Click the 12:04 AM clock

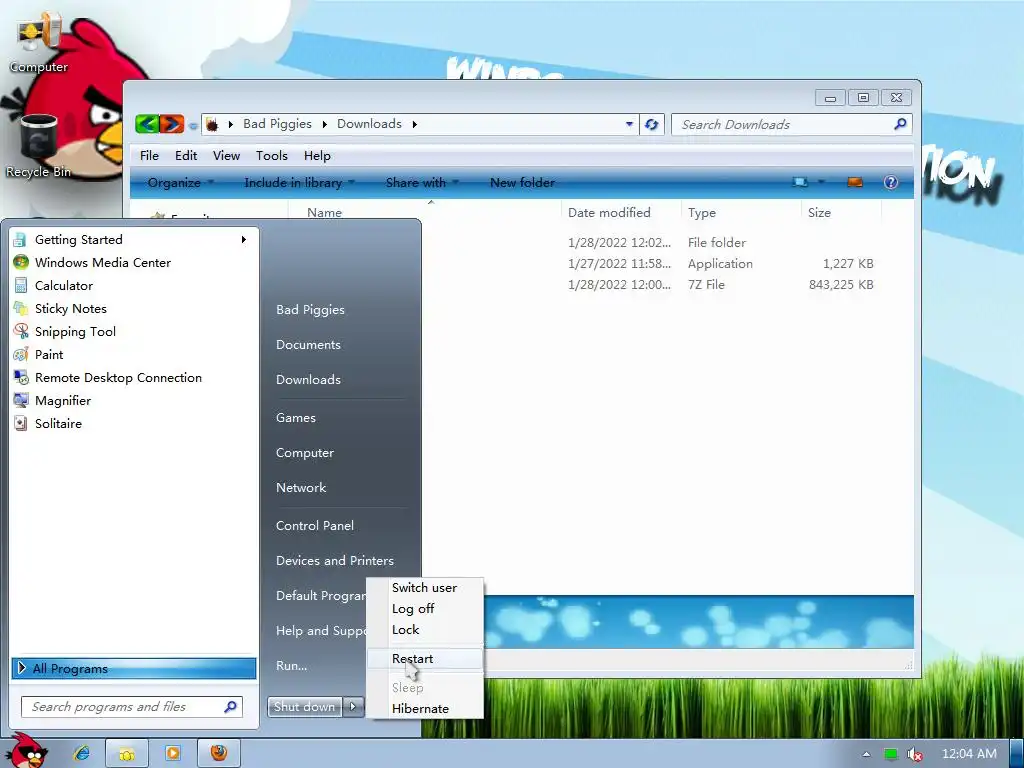969,754
